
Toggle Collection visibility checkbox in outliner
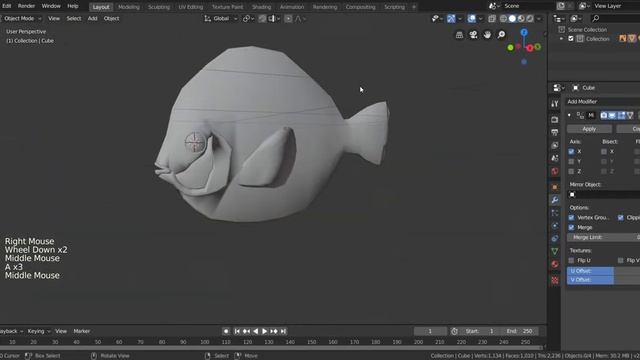(x=571, y=39)
